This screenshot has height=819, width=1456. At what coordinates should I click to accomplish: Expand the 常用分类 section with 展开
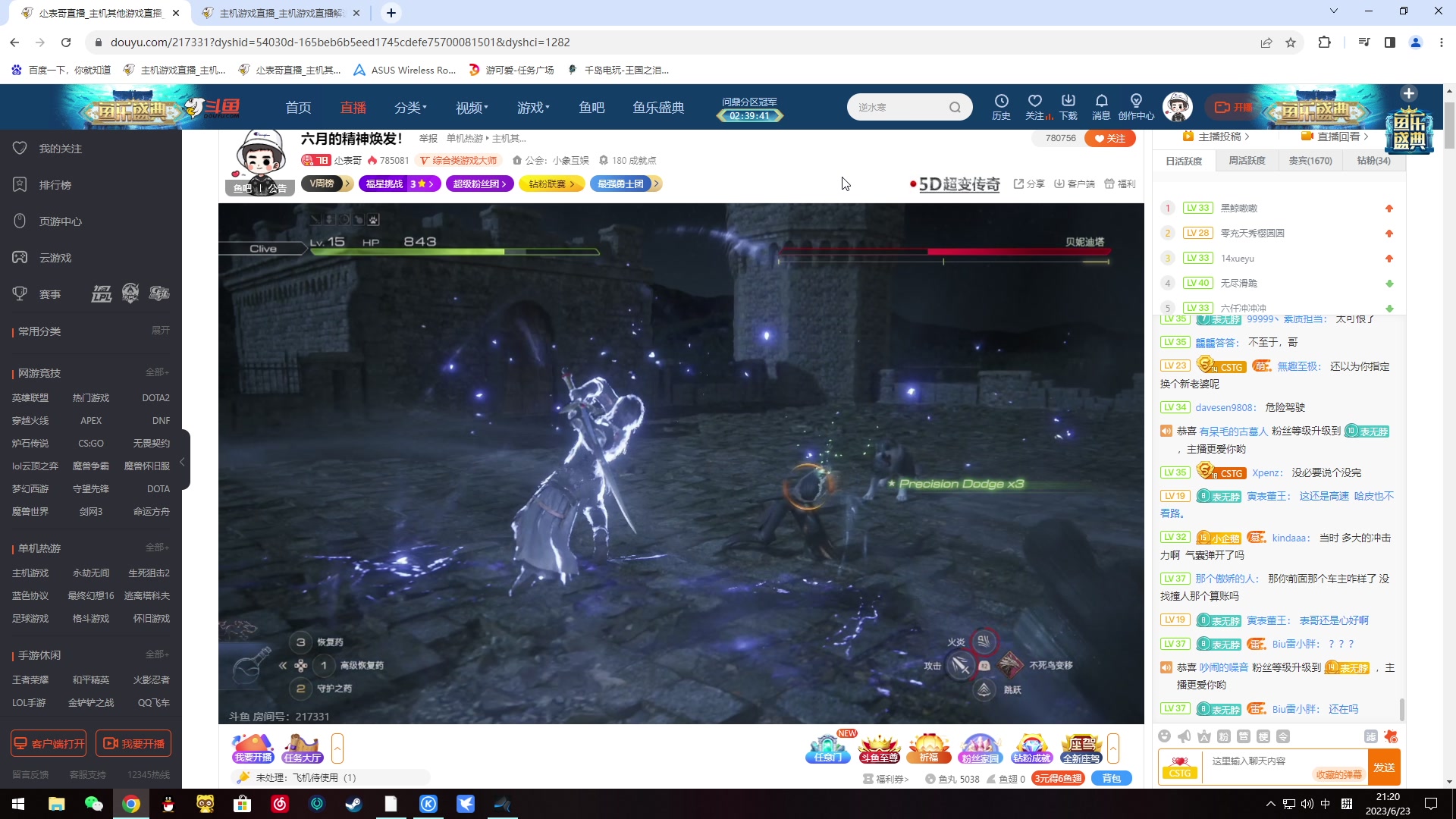[x=161, y=331]
